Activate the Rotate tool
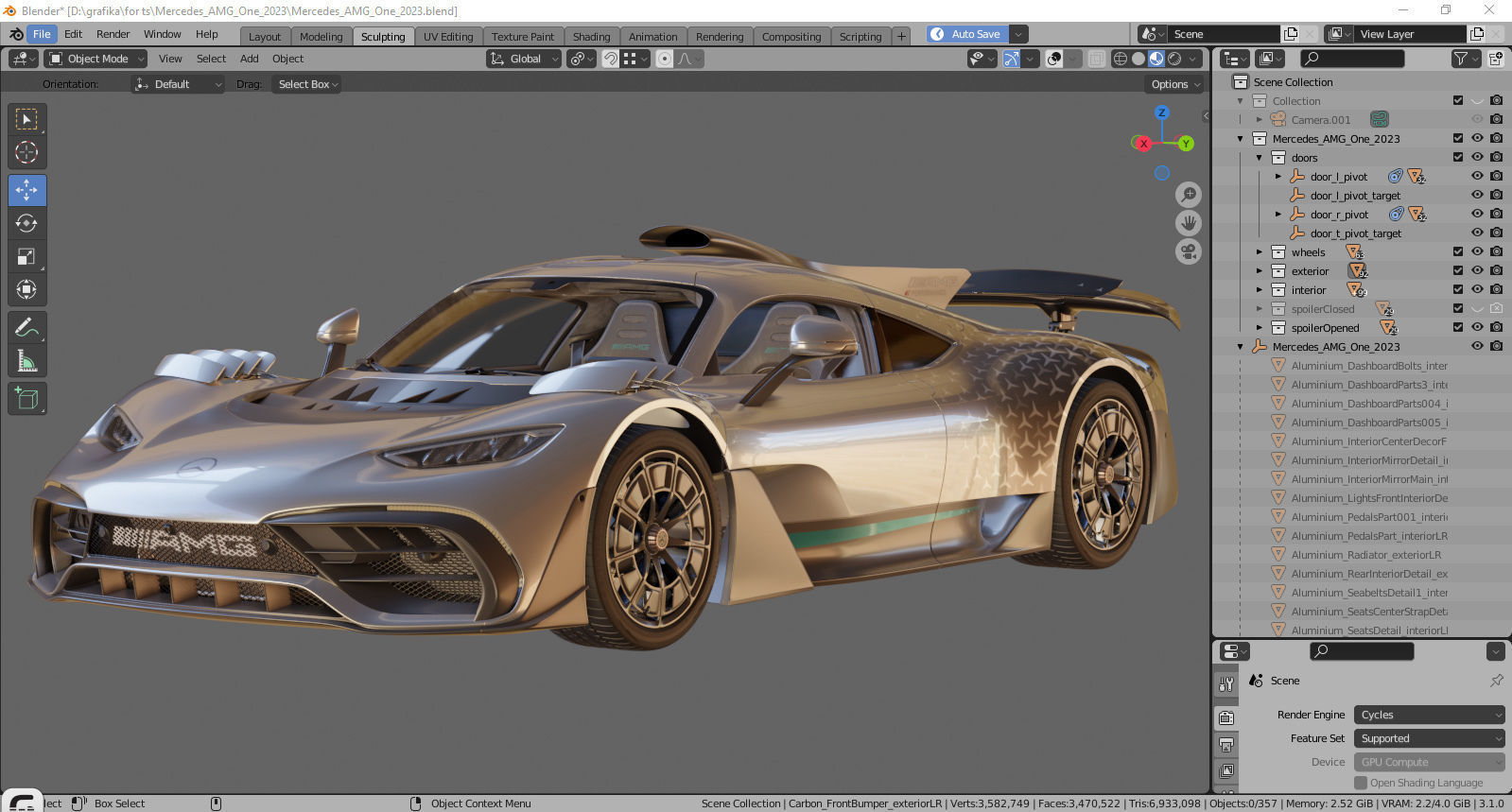The width and height of the screenshot is (1512, 812). point(26,223)
